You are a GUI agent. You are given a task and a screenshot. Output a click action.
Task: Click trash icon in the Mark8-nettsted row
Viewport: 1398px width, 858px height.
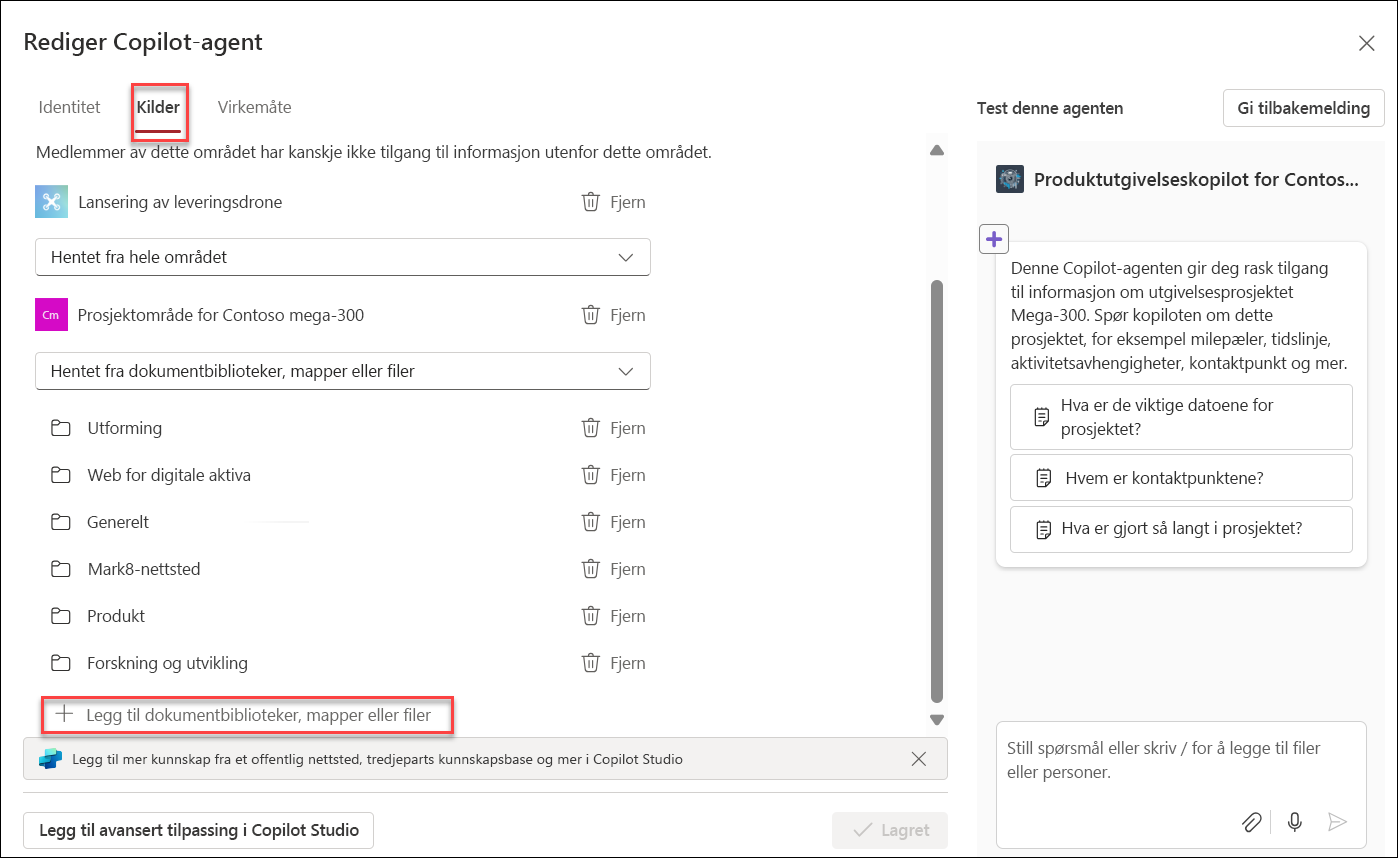coord(591,569)
